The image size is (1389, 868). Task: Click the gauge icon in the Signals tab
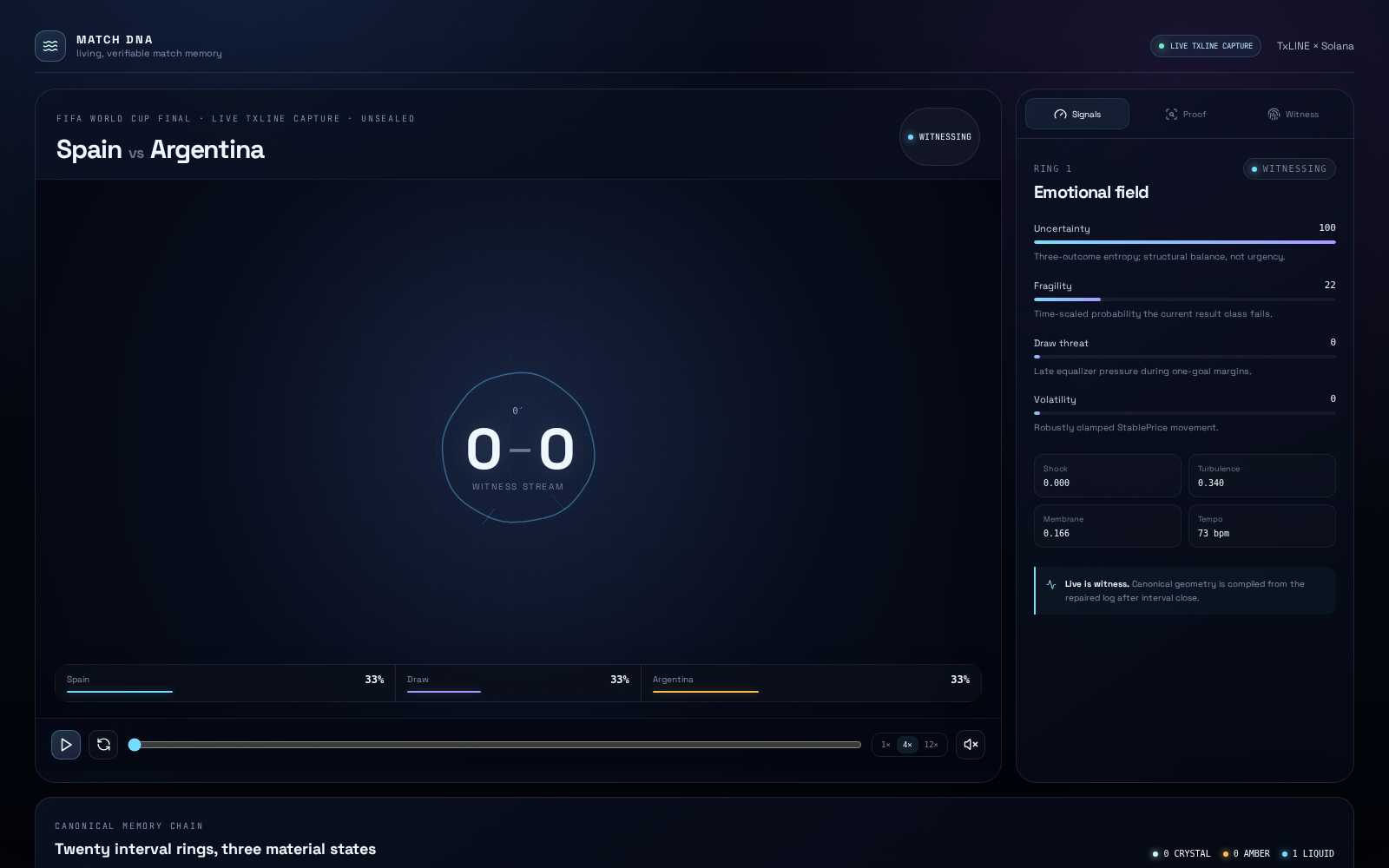[1060, 115]
